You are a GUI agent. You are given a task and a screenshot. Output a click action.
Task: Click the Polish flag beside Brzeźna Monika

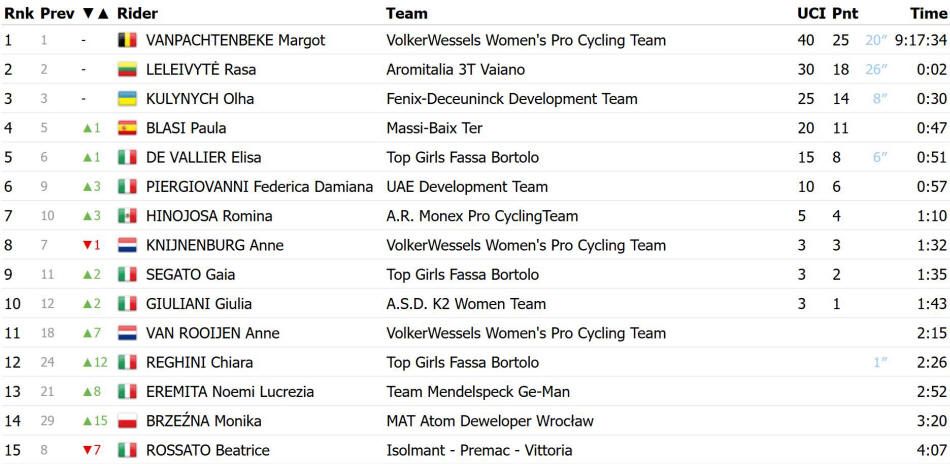[127, 421]
